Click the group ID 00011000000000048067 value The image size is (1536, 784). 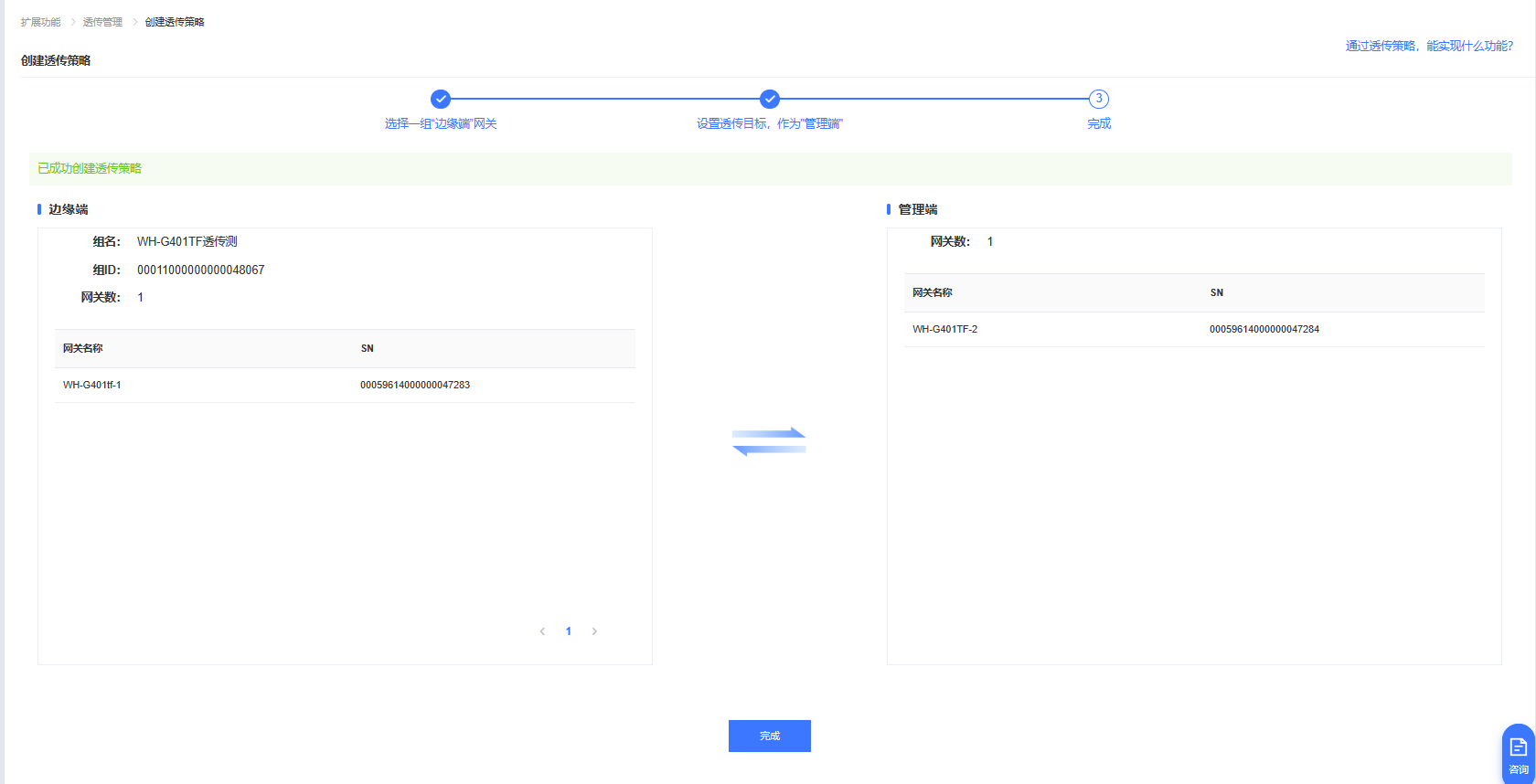point(200,270)
